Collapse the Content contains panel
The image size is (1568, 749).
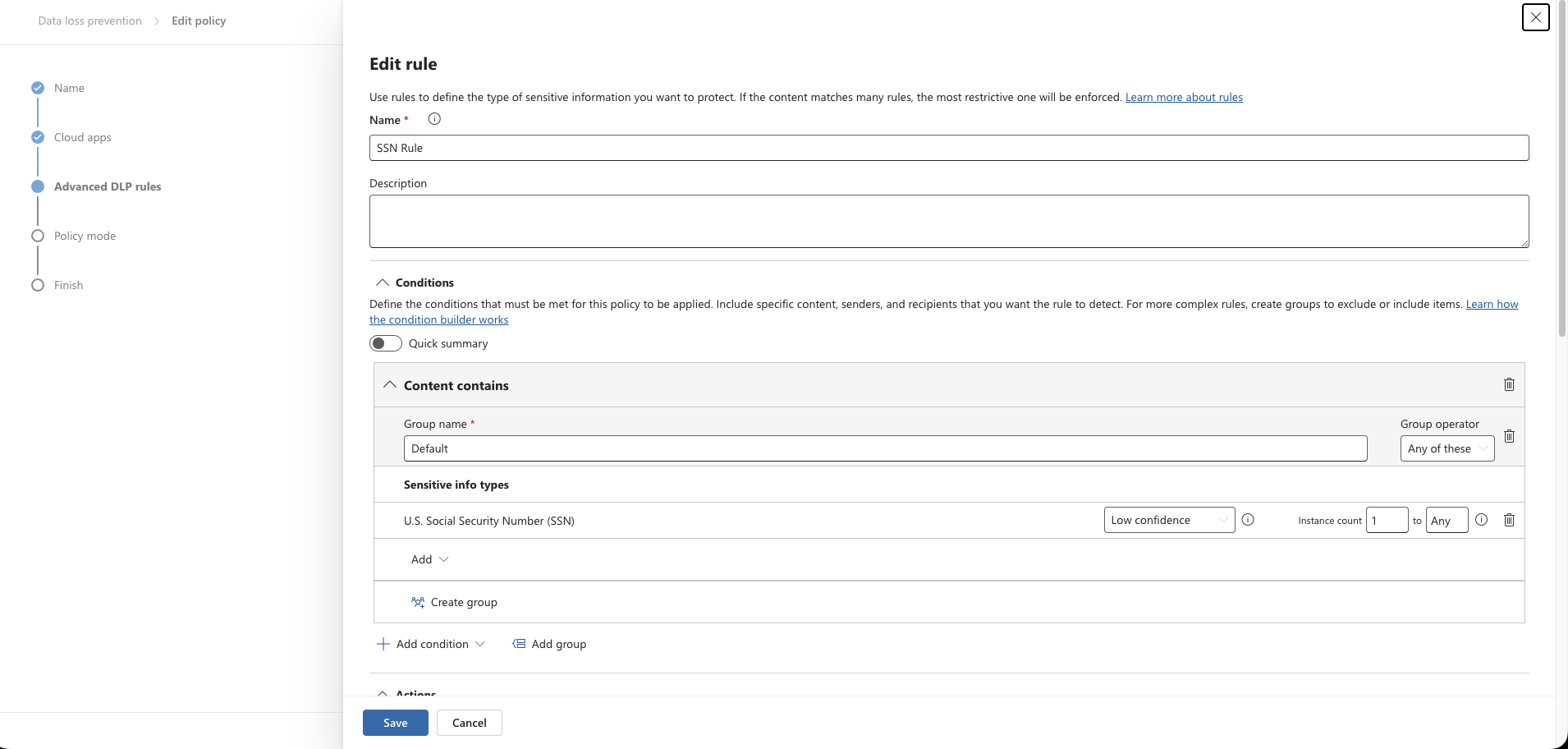(390, 385)
